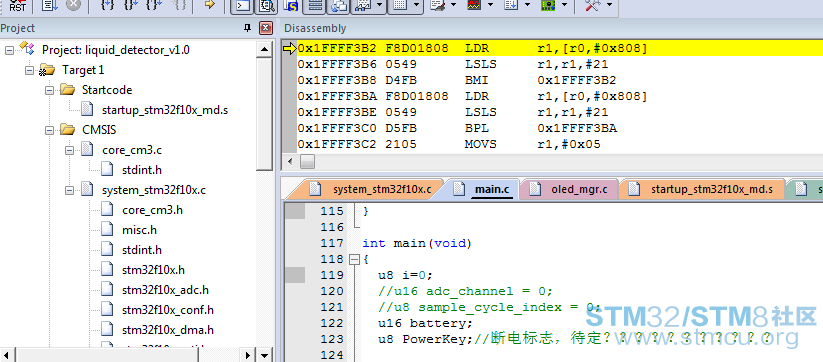Close the Project panel
This screenshot has width=823, height=362.
(267, 28)
